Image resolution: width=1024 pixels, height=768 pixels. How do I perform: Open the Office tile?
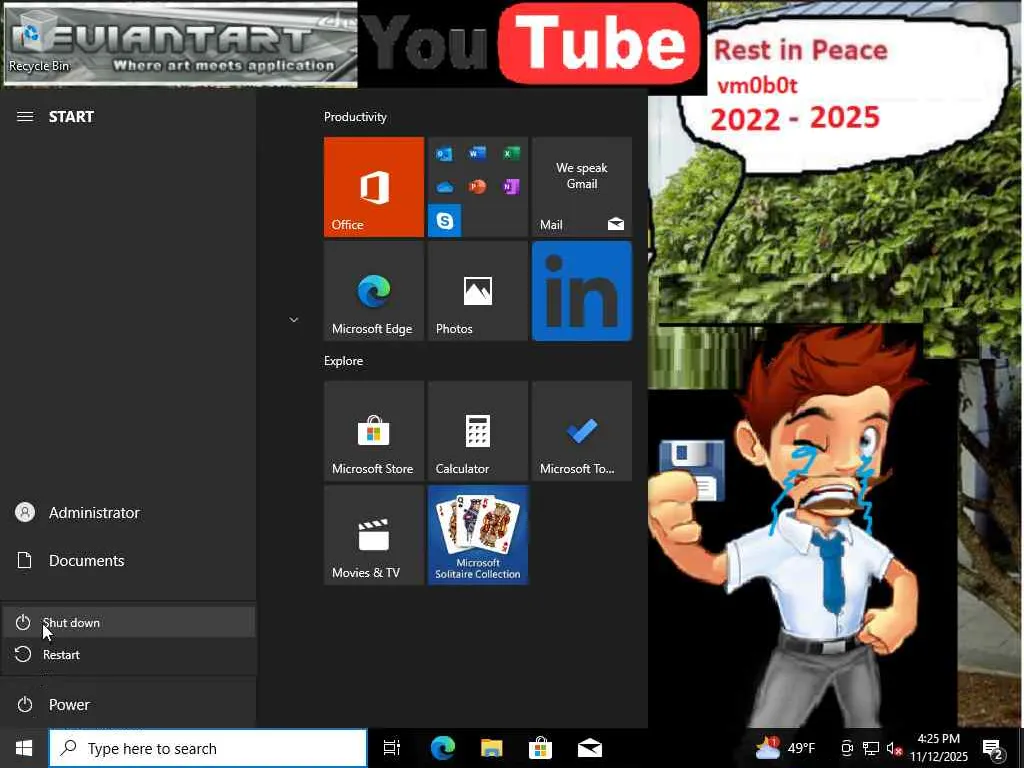tap(374, 187)
